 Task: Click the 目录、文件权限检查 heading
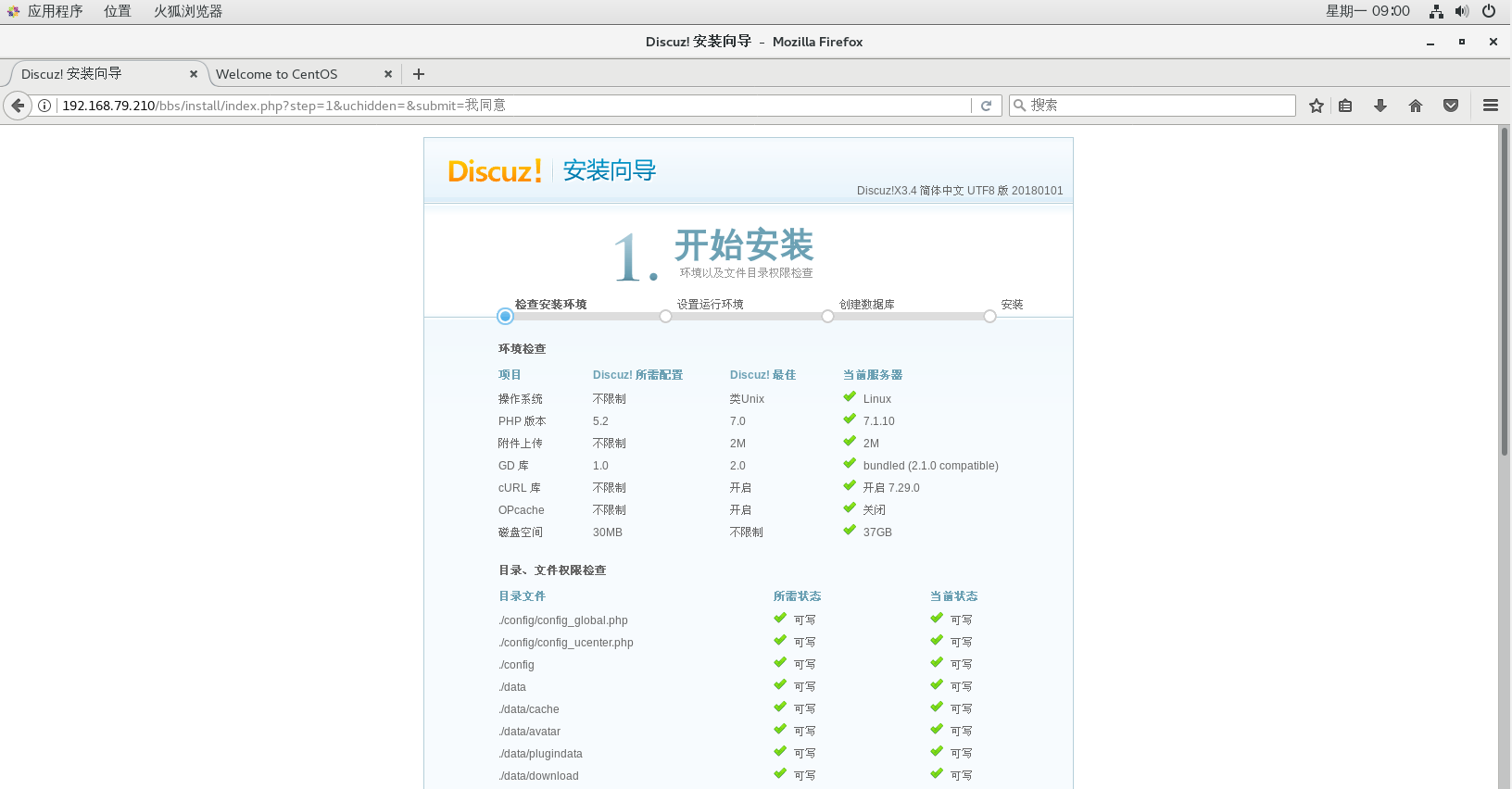click(x=552, y=570)
